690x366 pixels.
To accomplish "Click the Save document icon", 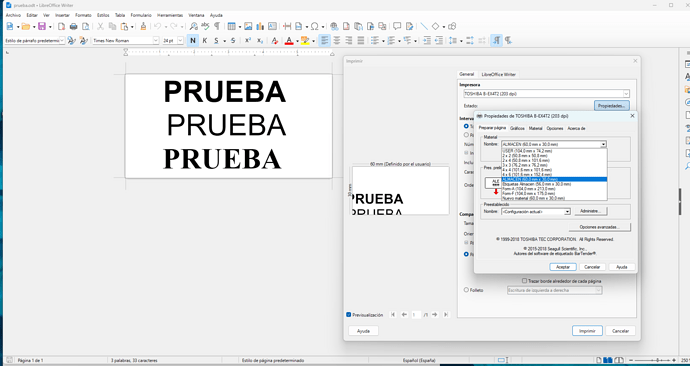I will coord(42,26).
